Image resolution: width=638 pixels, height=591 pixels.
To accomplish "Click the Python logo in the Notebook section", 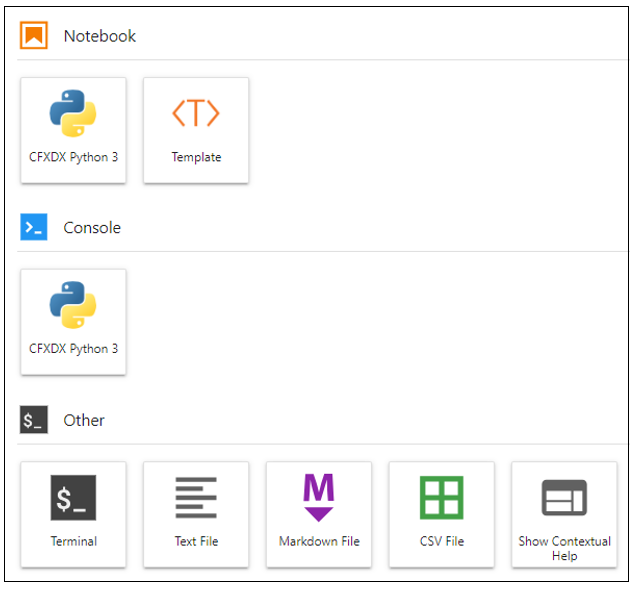I will click(x=73, y=113).
